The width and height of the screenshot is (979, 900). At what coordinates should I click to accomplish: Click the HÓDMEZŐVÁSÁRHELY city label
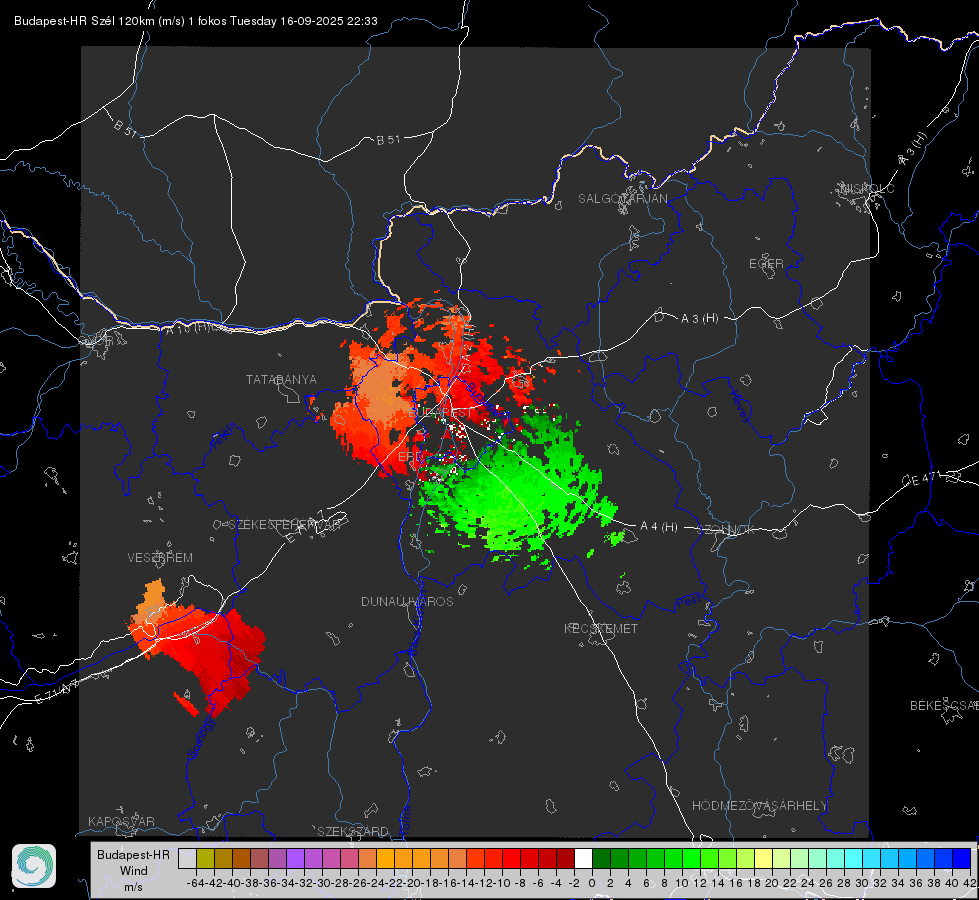759,806
